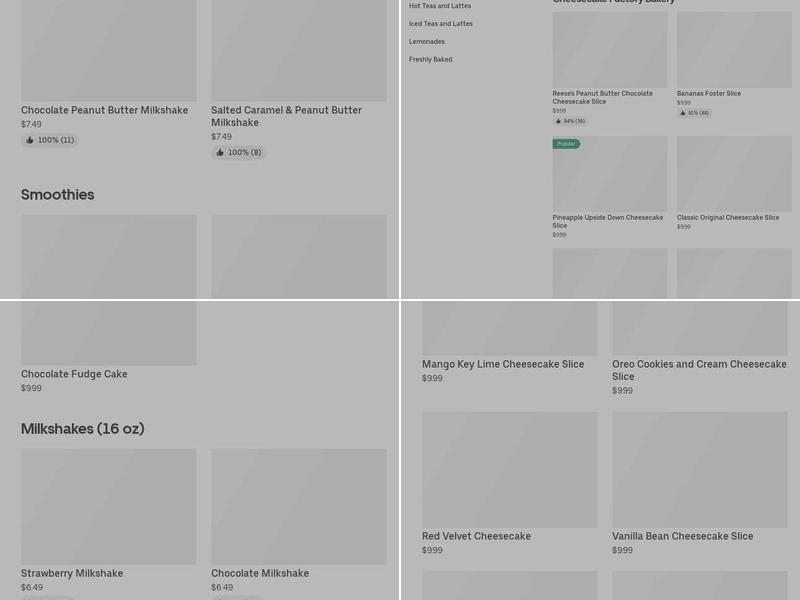This screenshot has height=600, width=800.
Task: Open the Oreo Cookies and Cream Cheesecake photo
Action: pos(700,328)
